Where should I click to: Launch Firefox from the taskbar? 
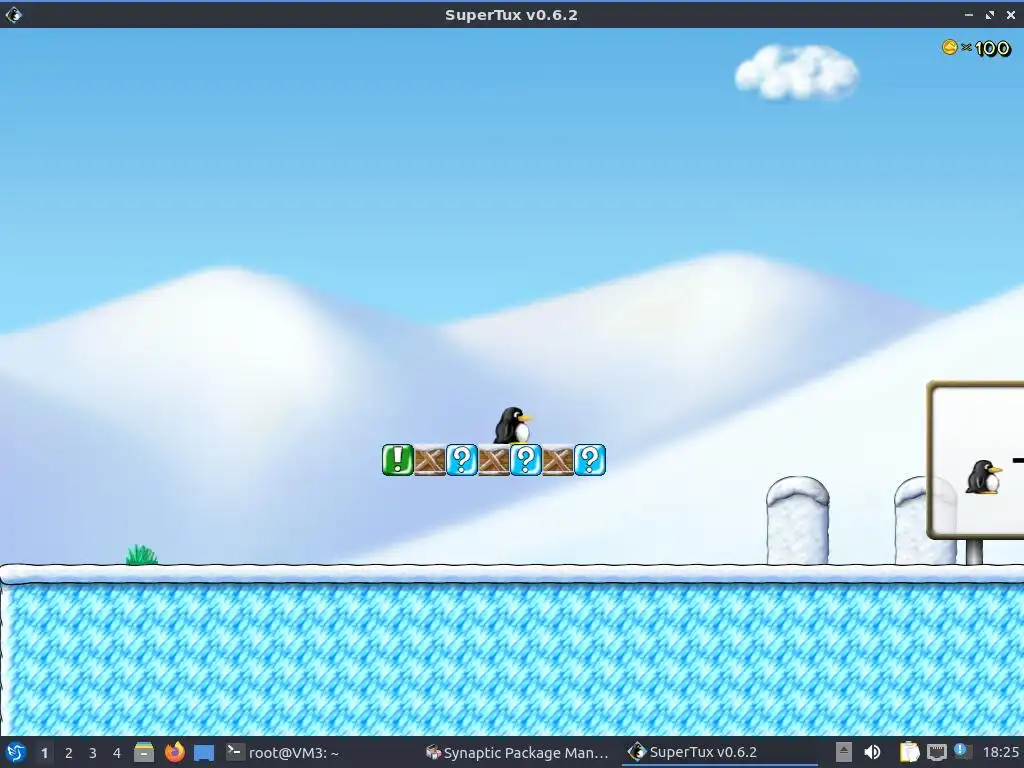(x=174, y=752)
